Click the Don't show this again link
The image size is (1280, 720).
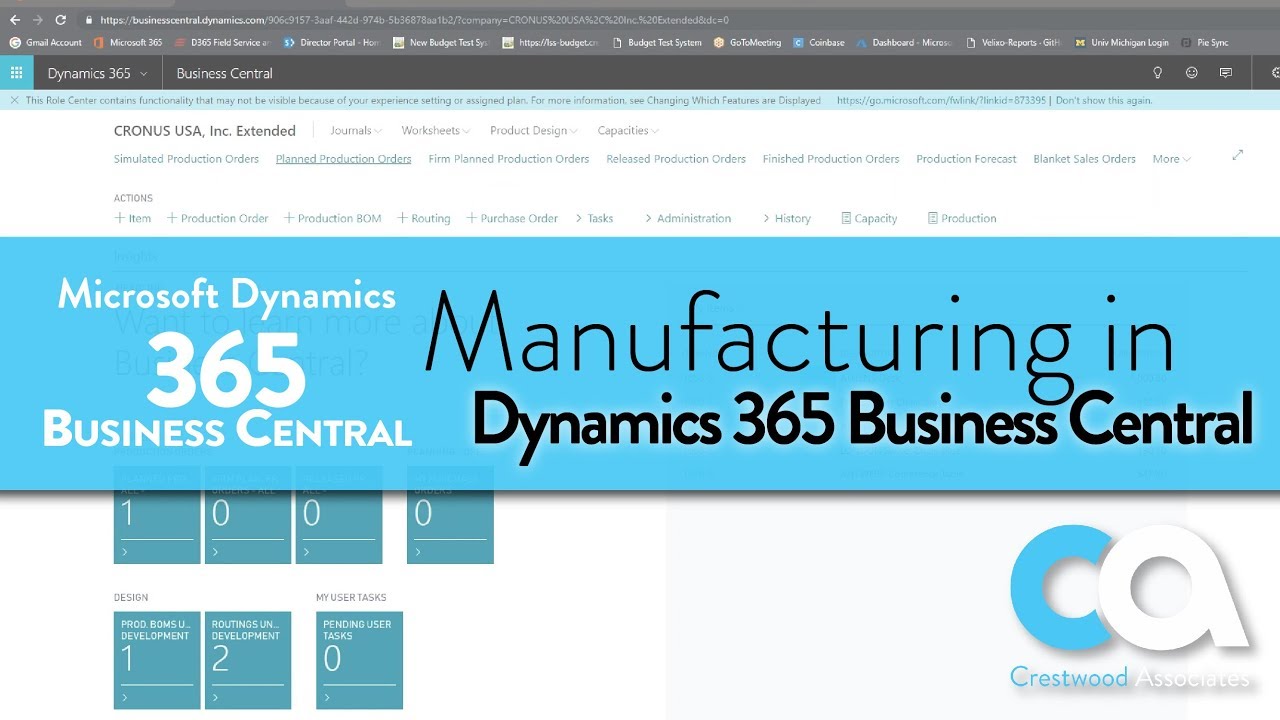coord(1104,100)
